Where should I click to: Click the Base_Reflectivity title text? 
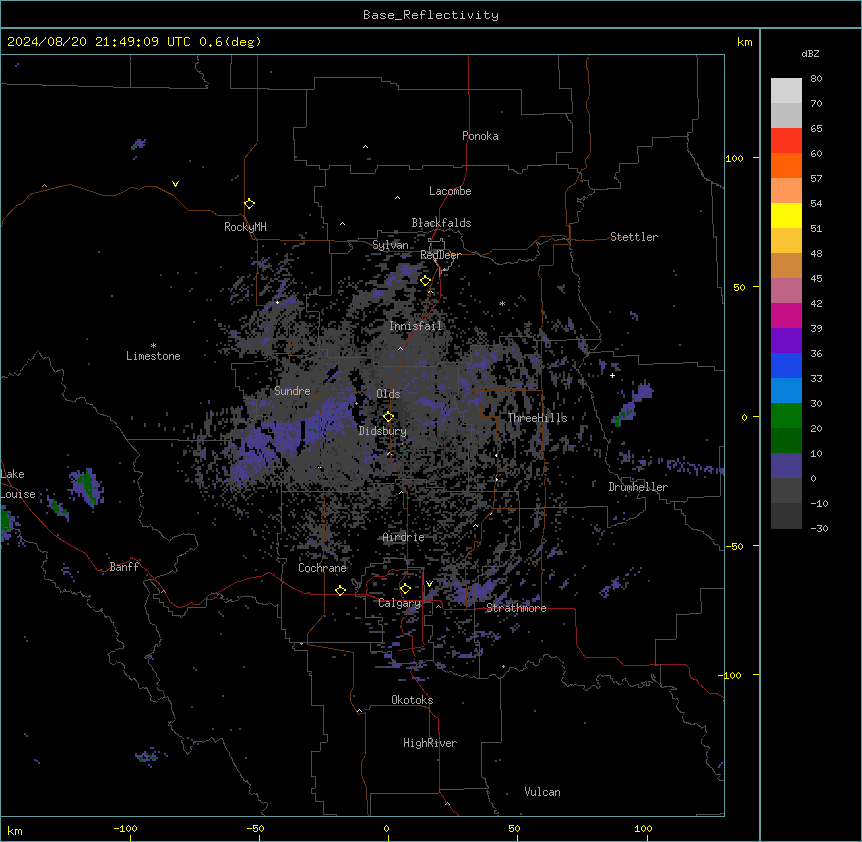click(x=431, y=15)
